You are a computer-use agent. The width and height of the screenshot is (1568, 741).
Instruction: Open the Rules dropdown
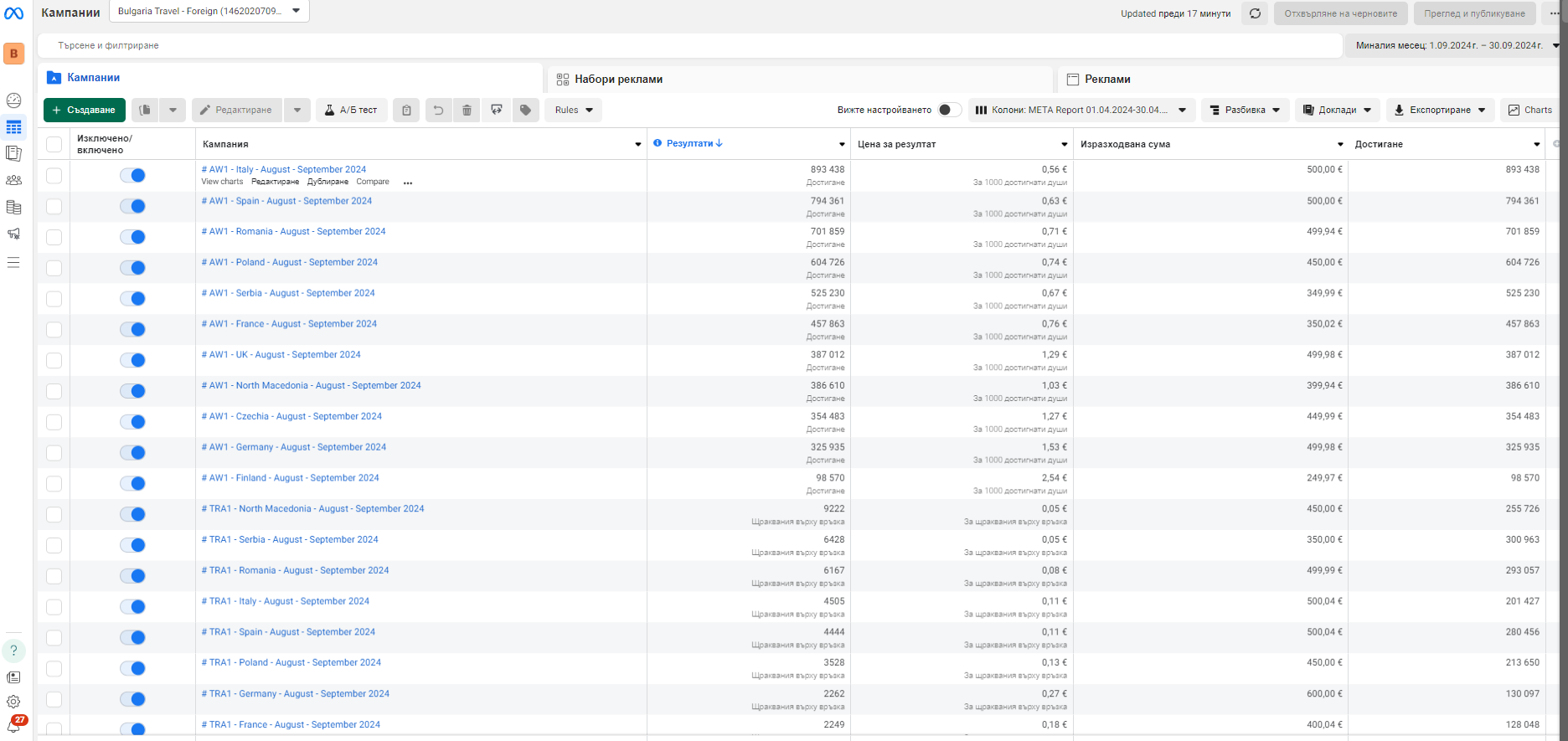click(x=574, y=110)
